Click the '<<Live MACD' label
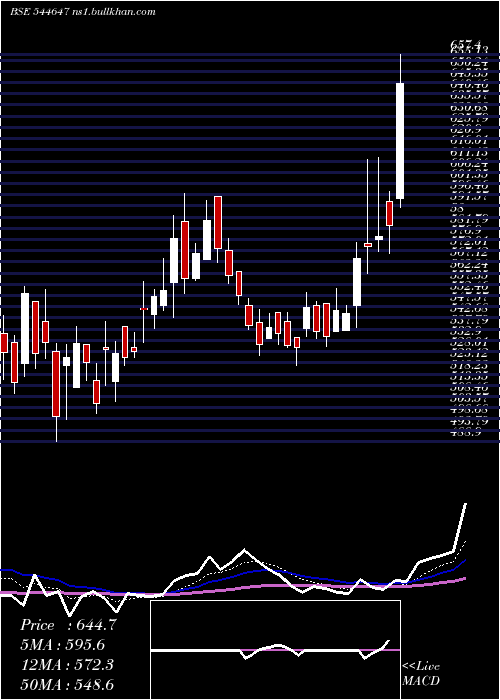The image size is (500, 700). pos(421,674)
